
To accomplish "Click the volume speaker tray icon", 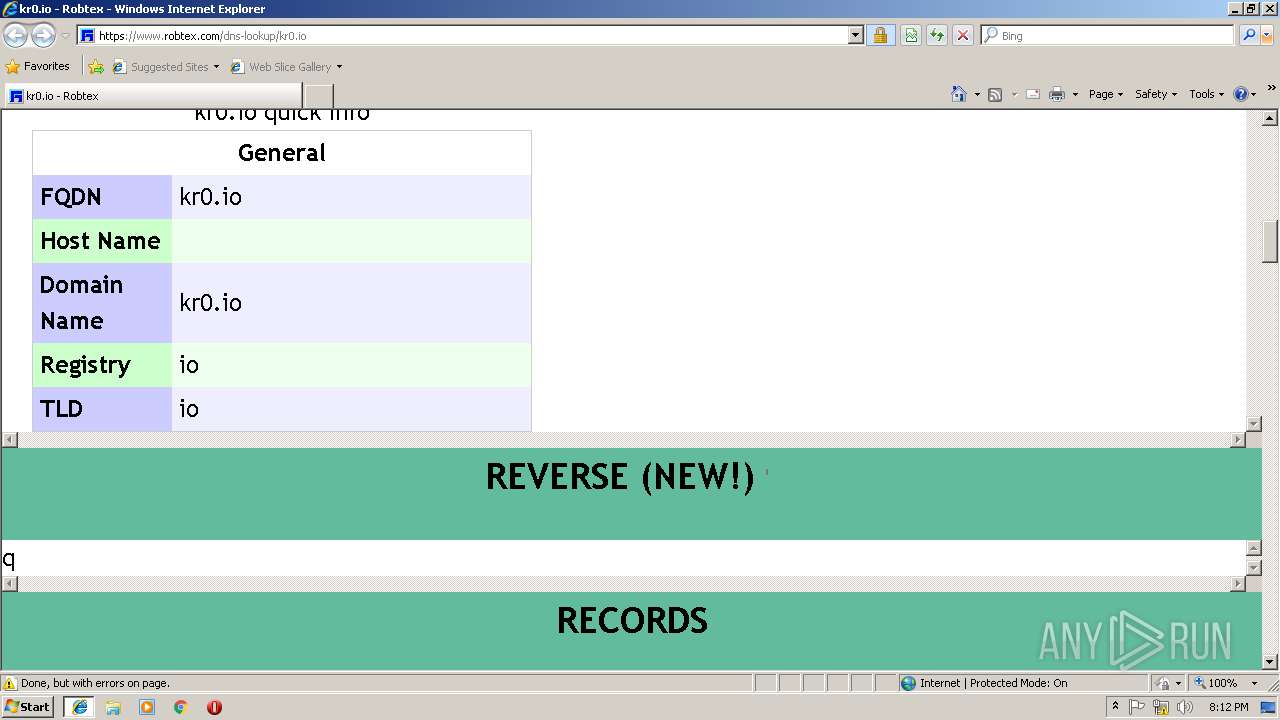I will tap(1186, 707).
